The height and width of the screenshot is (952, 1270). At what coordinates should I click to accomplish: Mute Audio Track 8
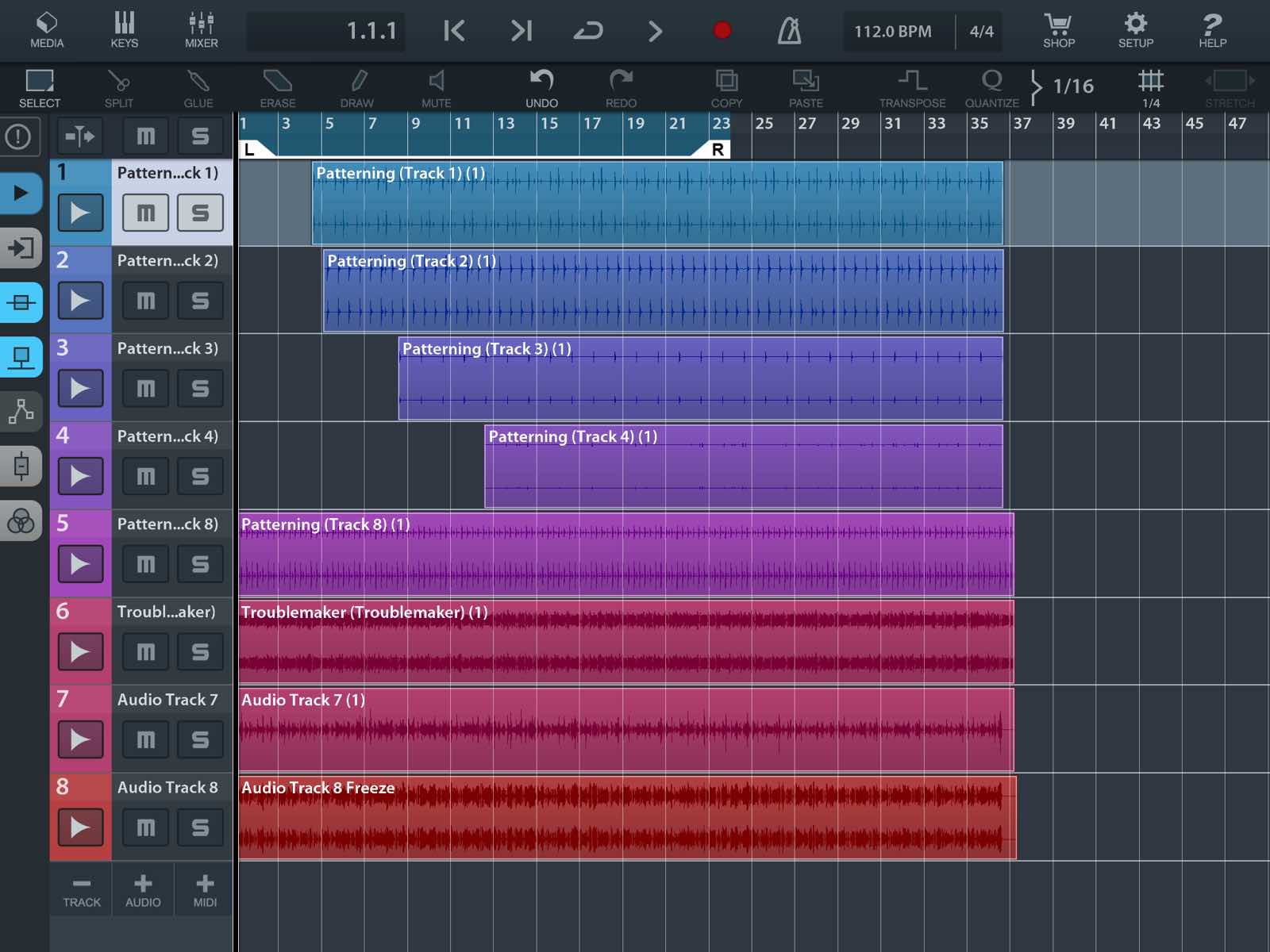pos(145,827)
